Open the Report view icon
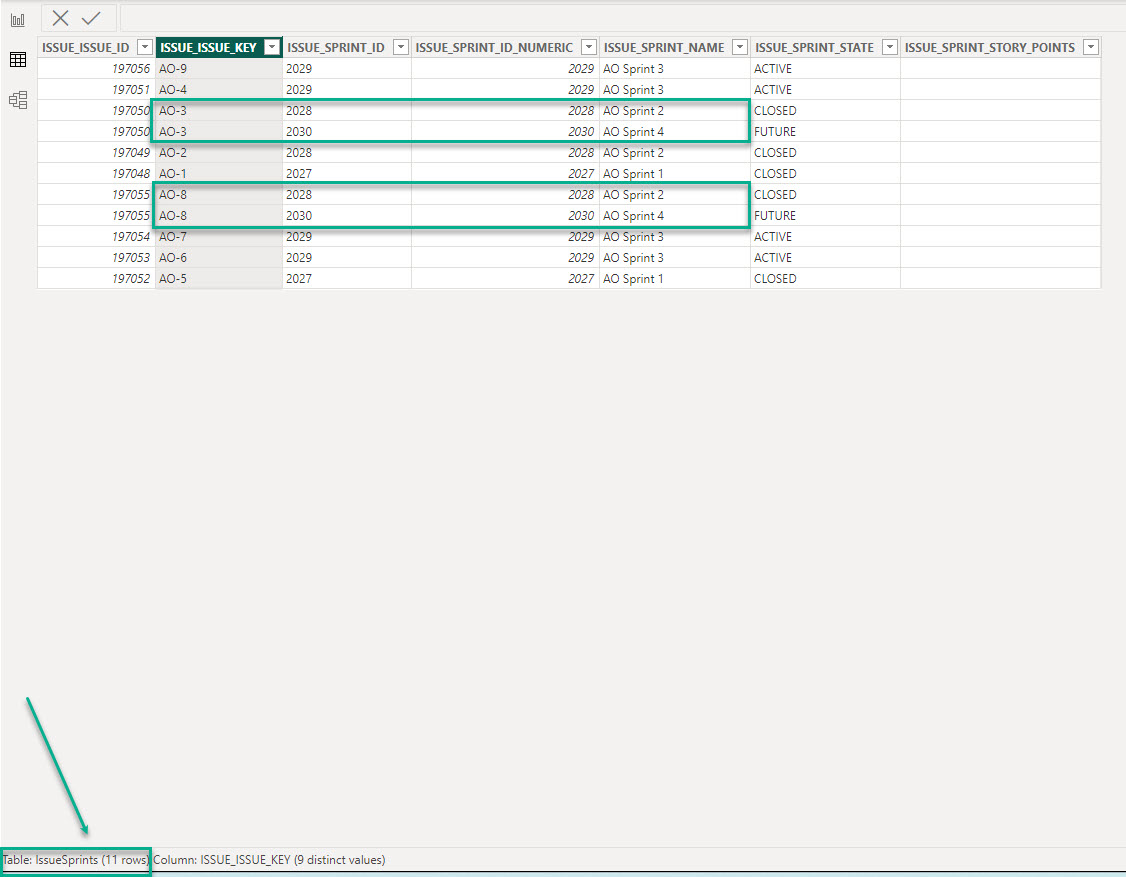Image resolution: width=1126 pixels, height=877 pixels. [x=17, y=20]
